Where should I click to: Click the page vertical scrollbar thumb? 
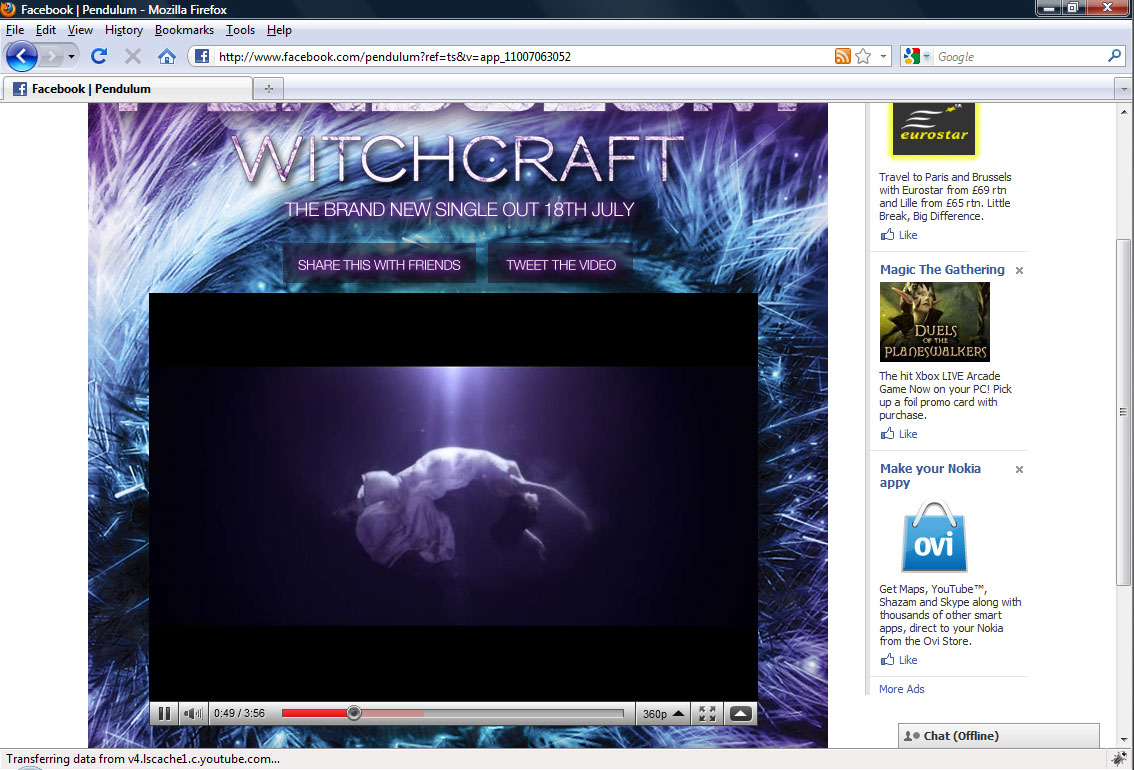1122,412
